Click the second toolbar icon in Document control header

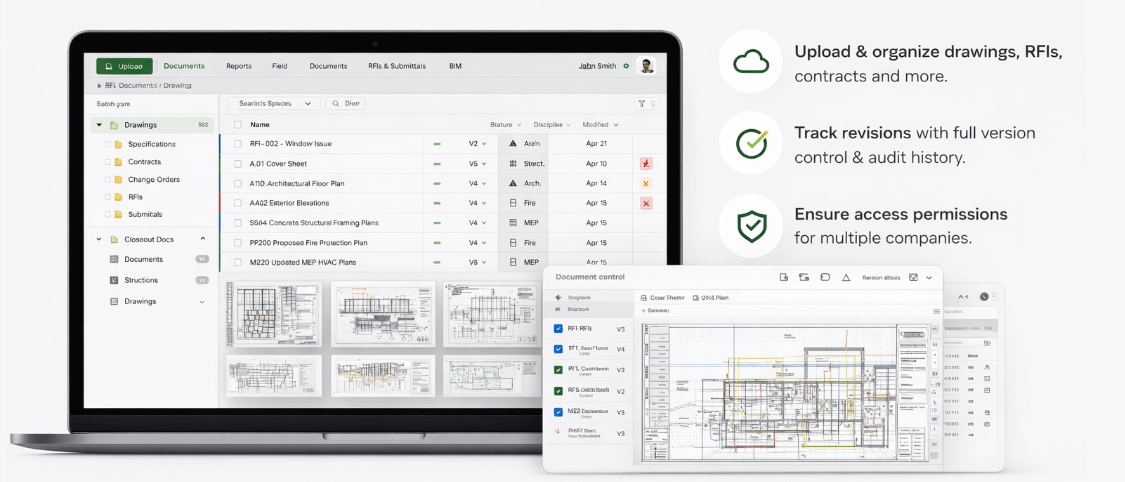804,277
